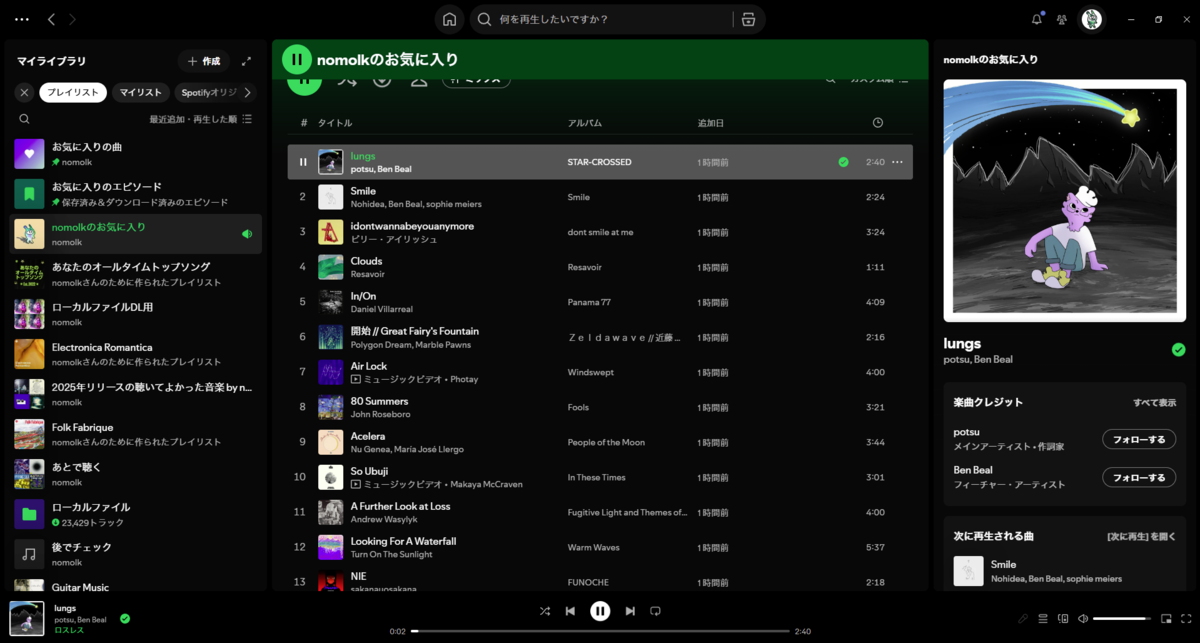Open connect to a device icon
This screenshot has width=1200, height=643.
coord(1063,619)
